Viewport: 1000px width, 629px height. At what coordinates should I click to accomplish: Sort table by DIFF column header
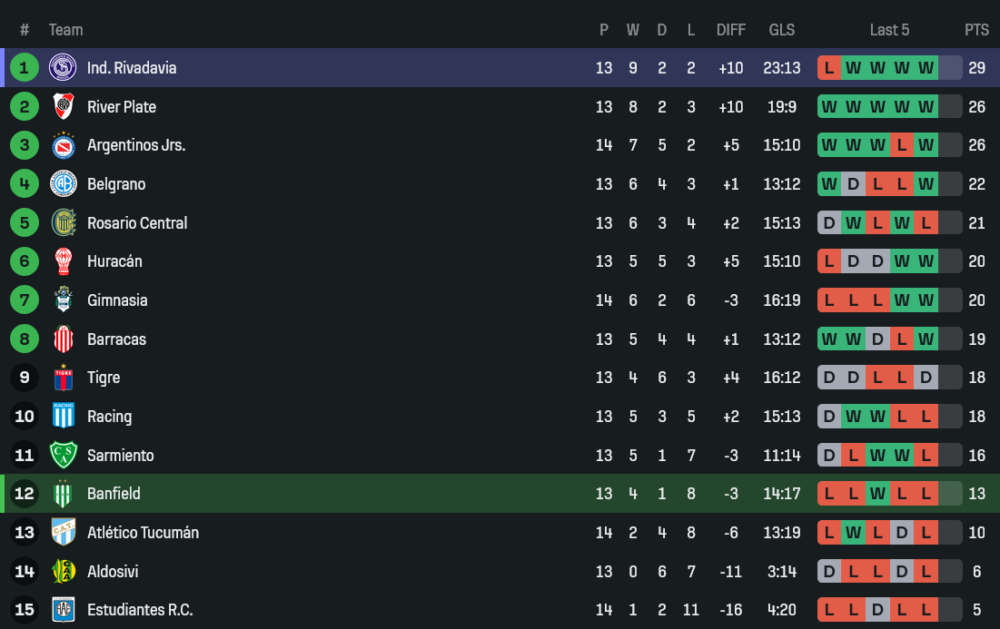[x=731, y=30]
